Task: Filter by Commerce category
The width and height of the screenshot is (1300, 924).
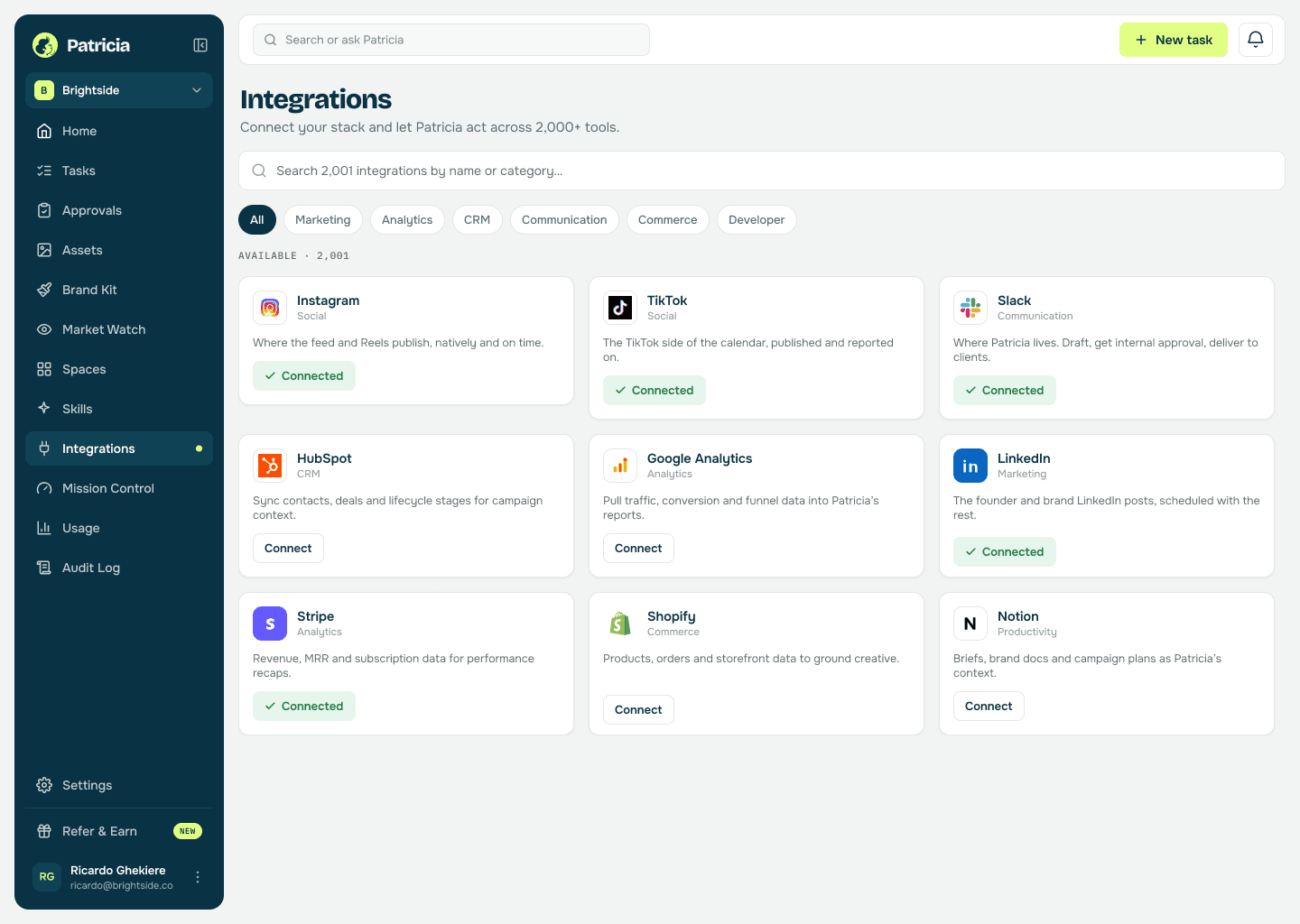Action: pos(668,220)
